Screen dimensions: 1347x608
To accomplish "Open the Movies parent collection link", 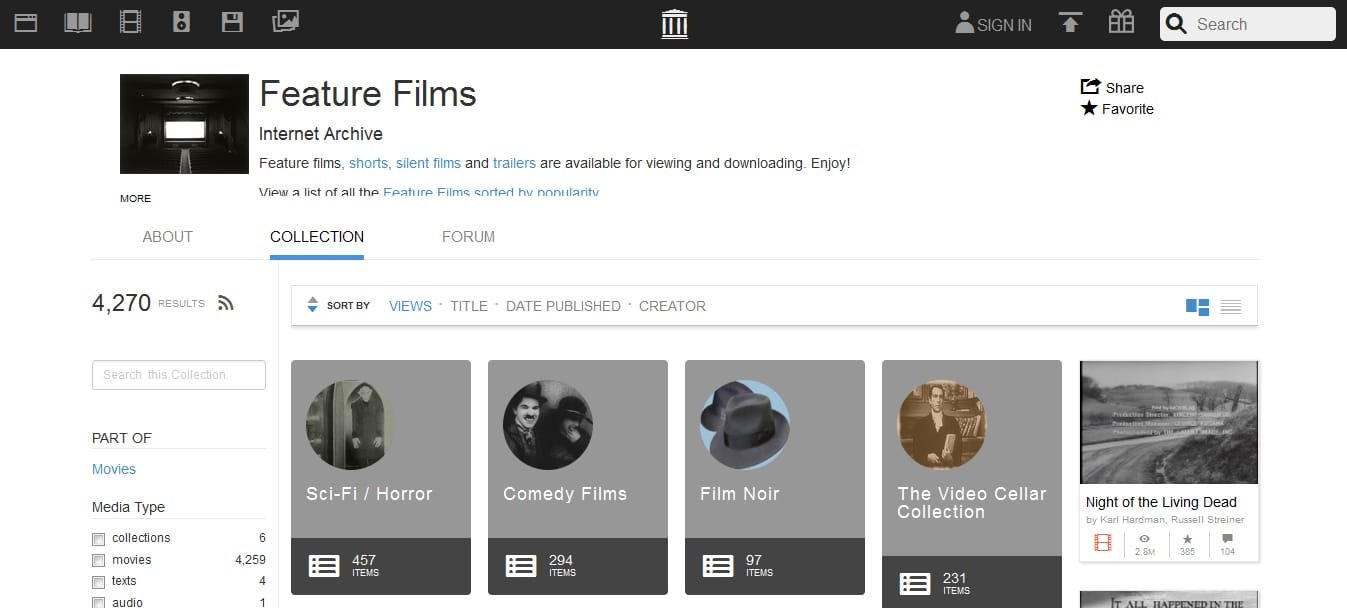I will pyautogui.click(x=114, y=469).
